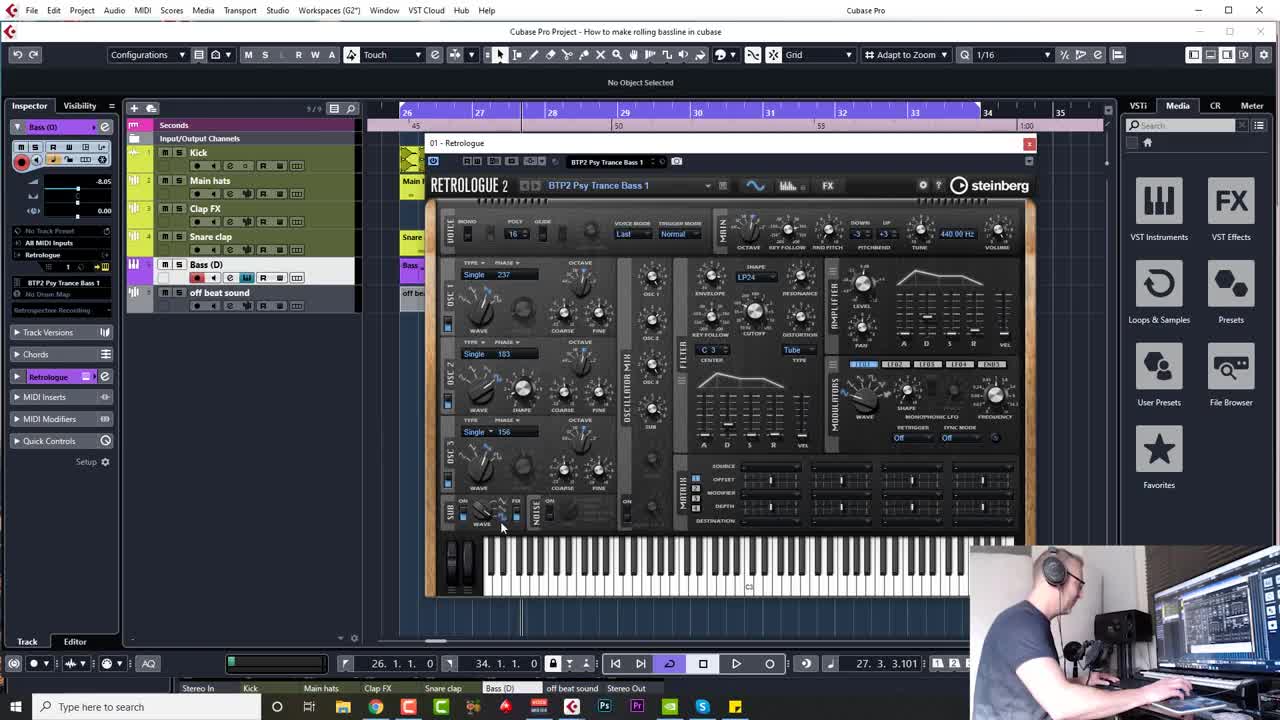This screenshot has width=1280, height=720.
Task: Click the Undo arrow in the toolbar
Action: (x=17, y=55)
